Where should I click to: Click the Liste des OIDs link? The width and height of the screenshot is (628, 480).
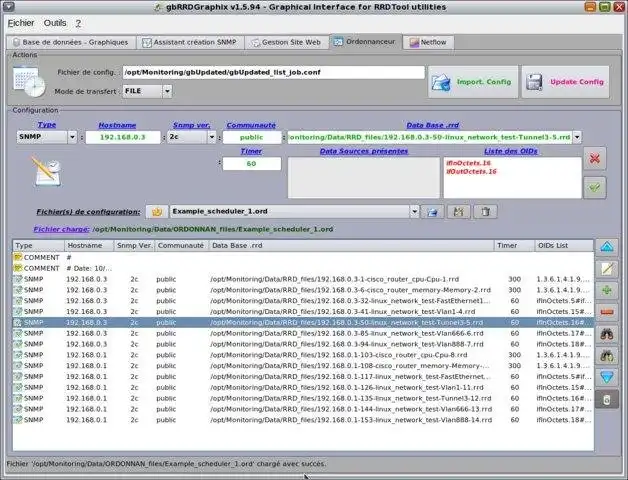click(x=511, y=151)
